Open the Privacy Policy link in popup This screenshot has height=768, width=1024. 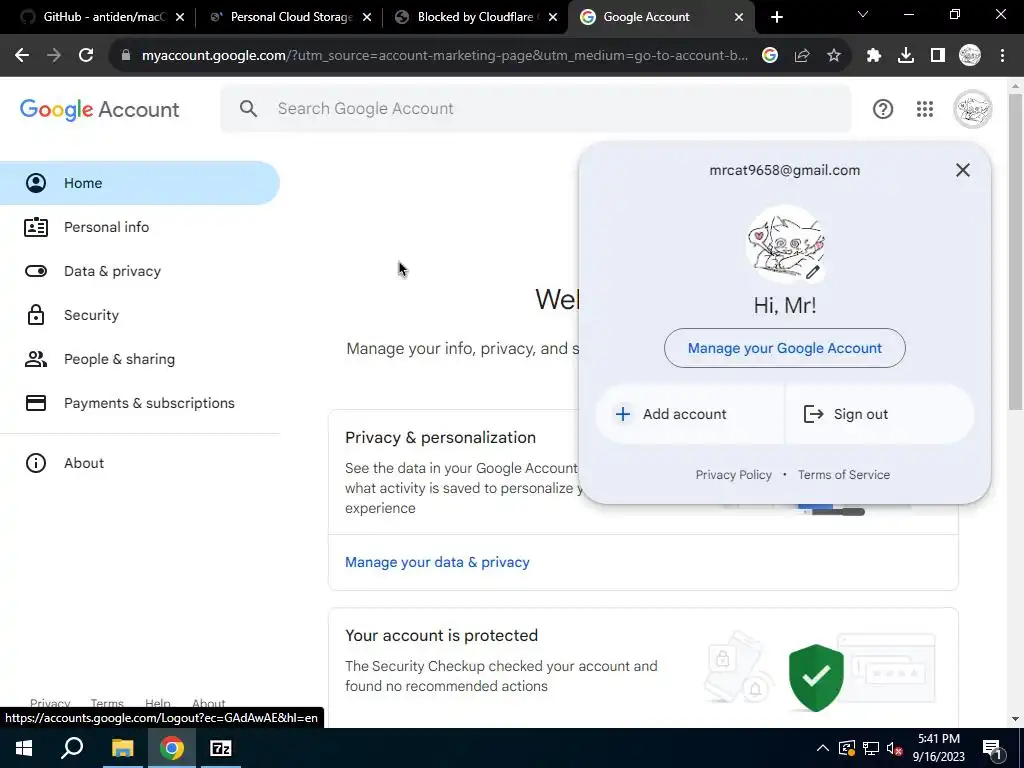point(733,475)
